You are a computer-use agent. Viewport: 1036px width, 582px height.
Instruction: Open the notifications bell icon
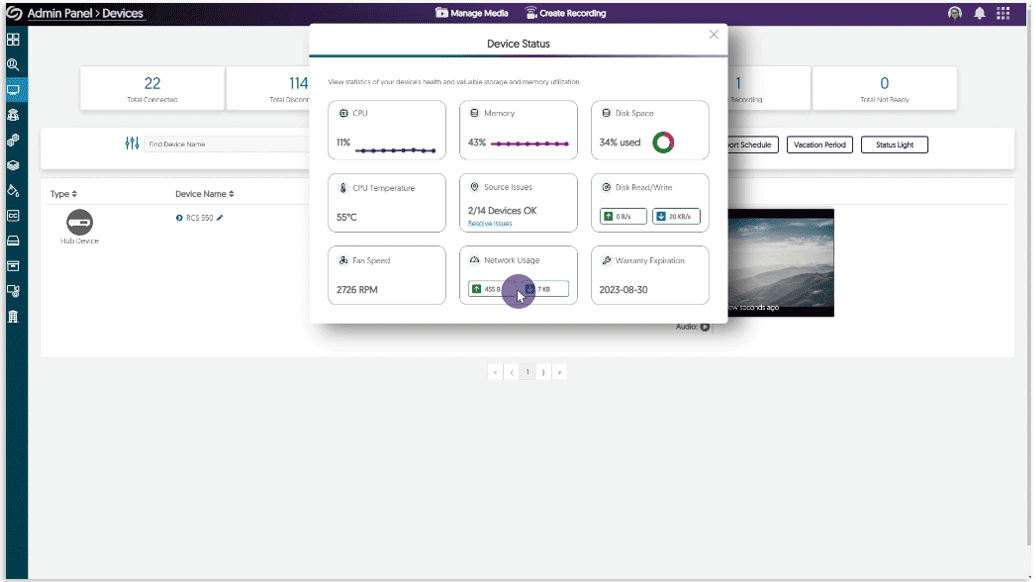tap(980, 13)
